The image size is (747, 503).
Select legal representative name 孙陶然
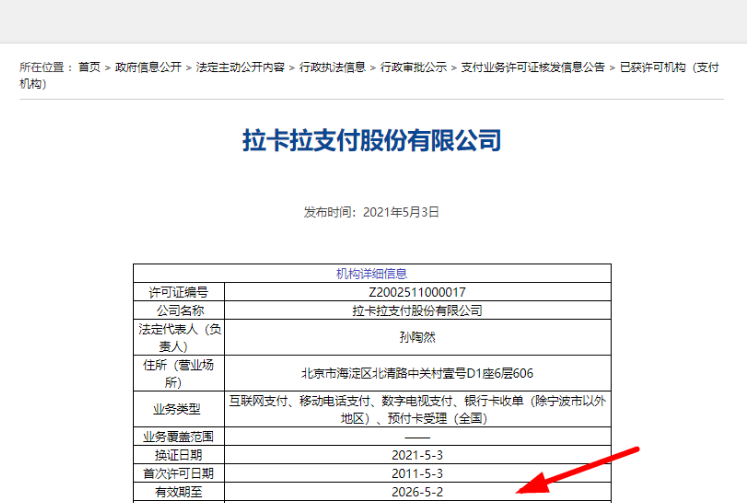[x=417, y=337]
